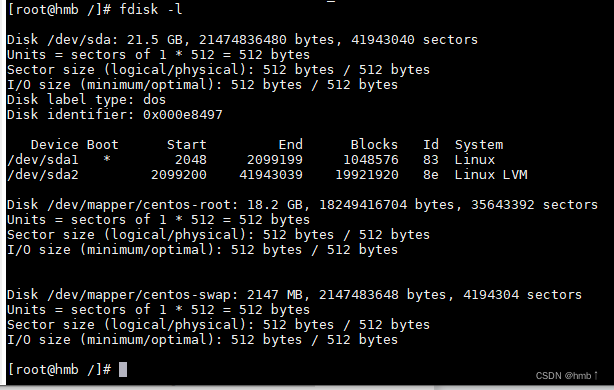This screenshot has width=614, height=390.
Task: Click the /dev/sda2 device entry
Action: (x=43, y=175)
